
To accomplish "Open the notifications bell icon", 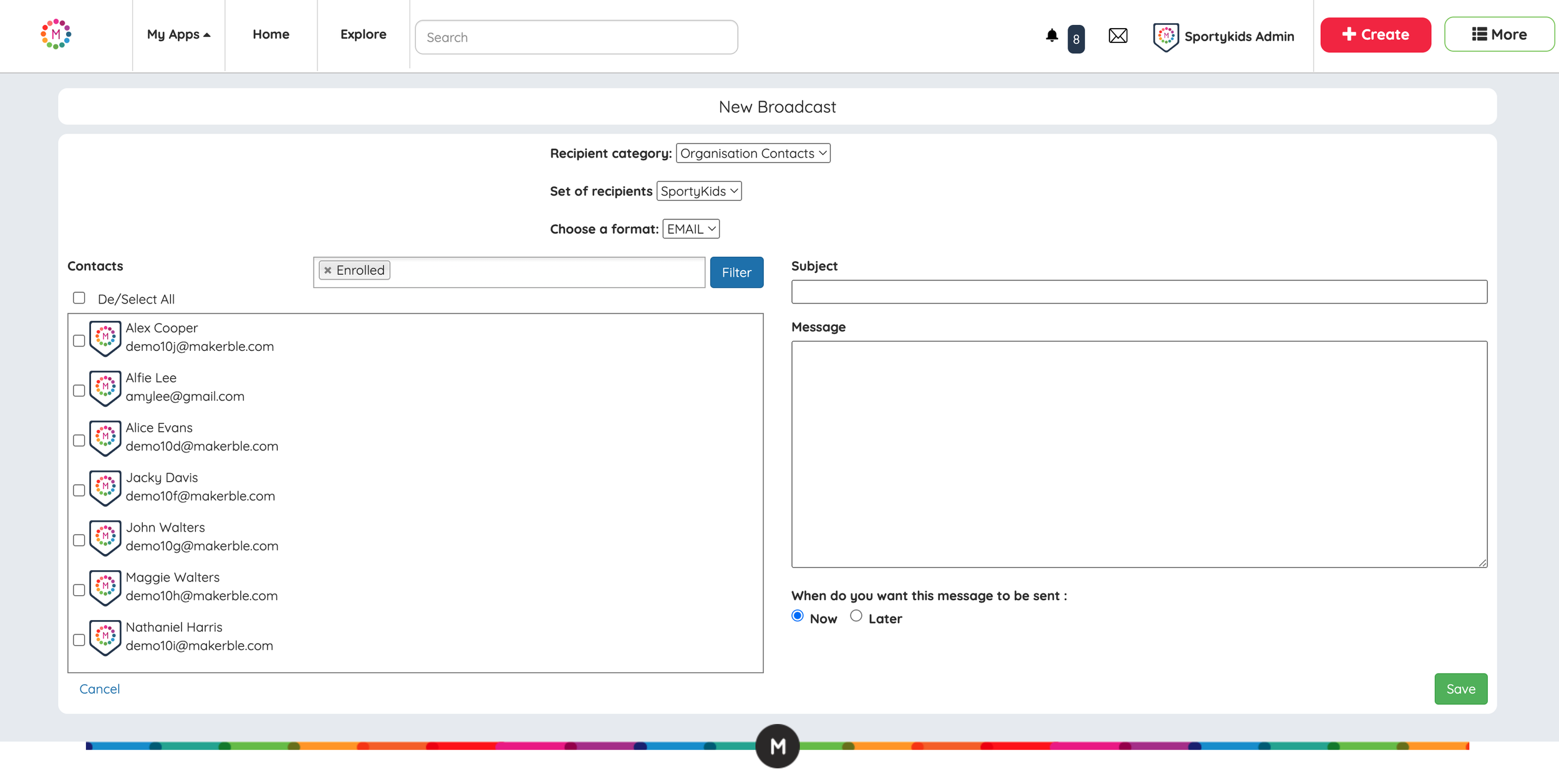I will [x=1051, y=36].
